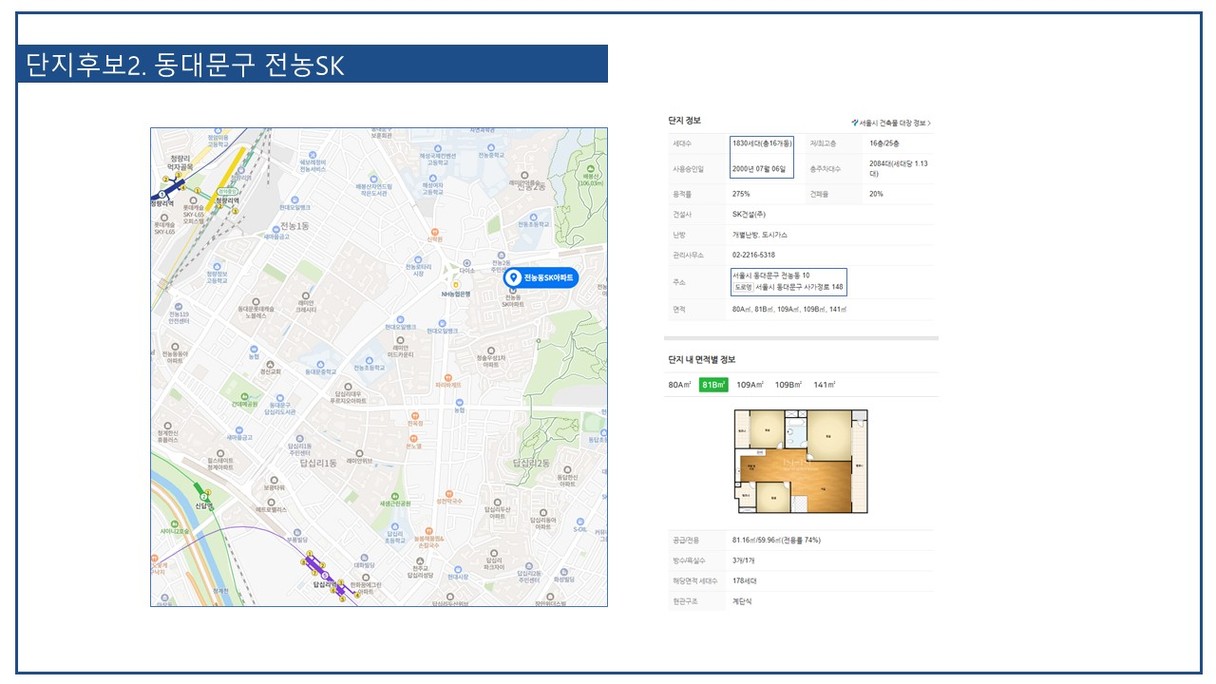Image resolution: width=1216 pixels, height=684 pixels.
Task: Click the 관리사무소 row label
Action: (x=687, y=255)
